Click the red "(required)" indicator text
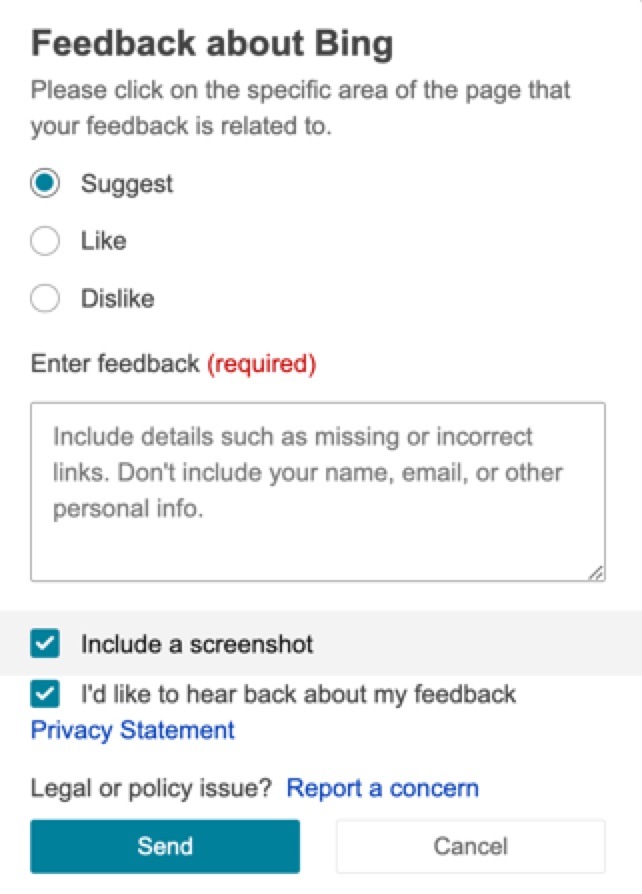Screen dimensions: 642x894 [x=261, y=364]
